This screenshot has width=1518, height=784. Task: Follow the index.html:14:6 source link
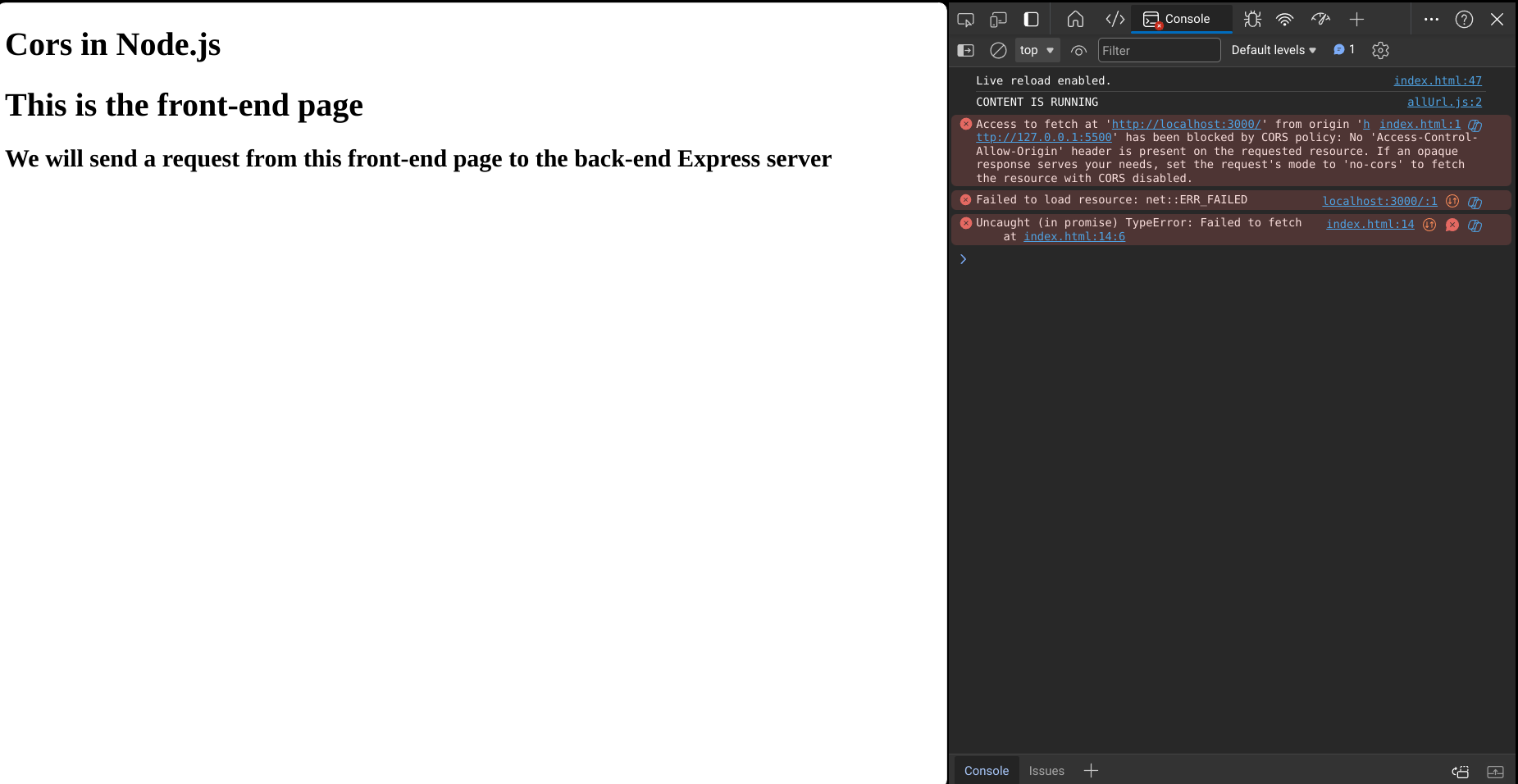pyautogui.click(x=1074, y=236)
